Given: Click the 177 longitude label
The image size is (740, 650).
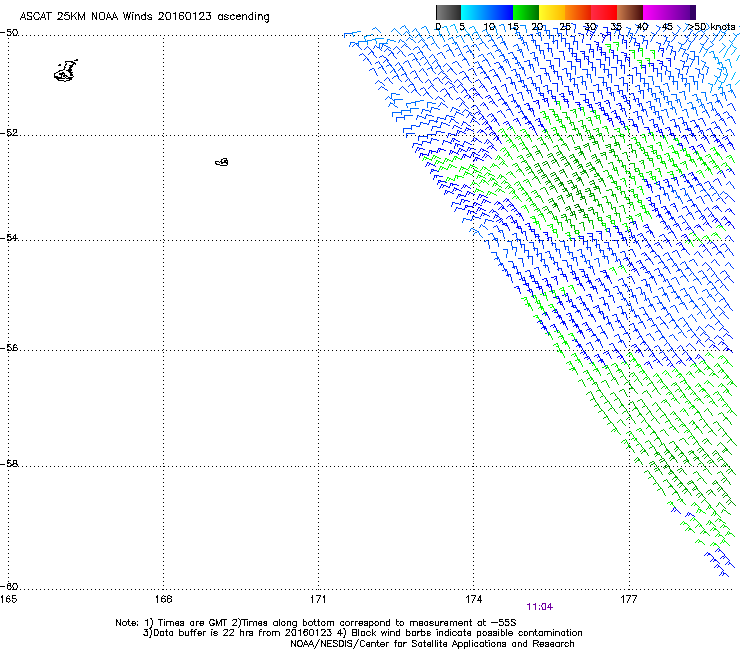Looking at the screenshot, I should [629, 599].
